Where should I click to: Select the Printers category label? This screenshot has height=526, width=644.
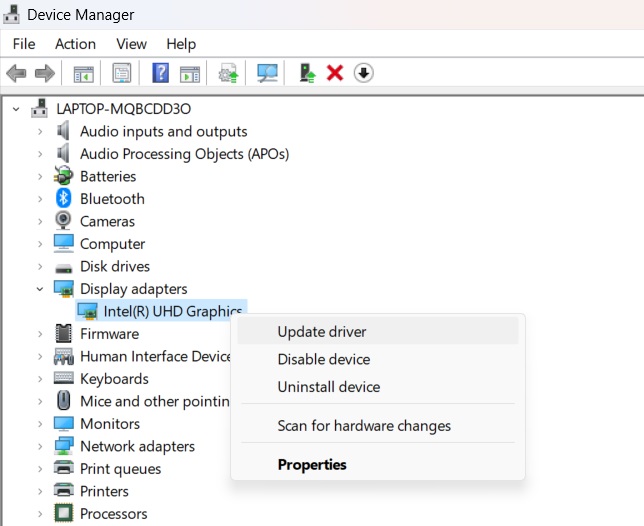click(x=104, y=491)
